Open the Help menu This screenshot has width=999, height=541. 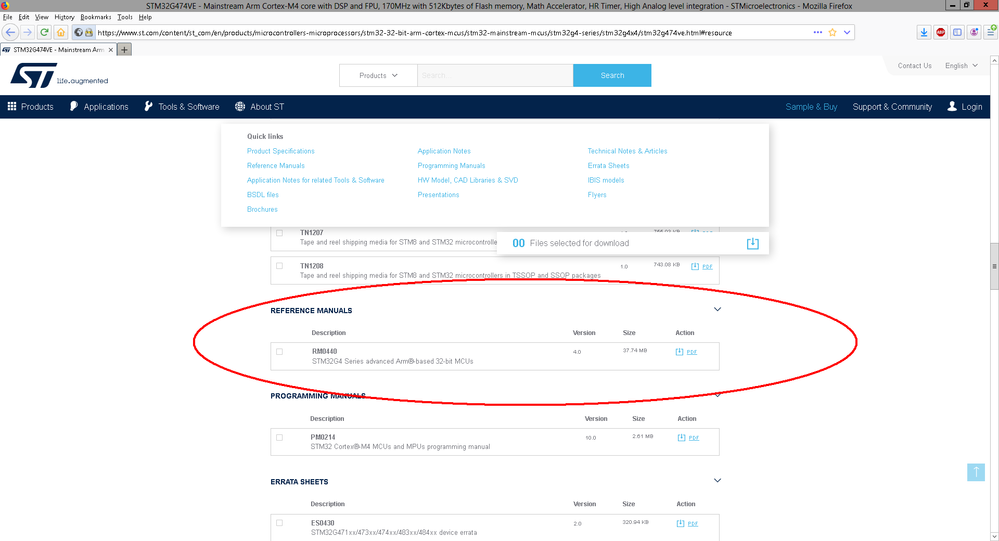[x=145, y=17]
